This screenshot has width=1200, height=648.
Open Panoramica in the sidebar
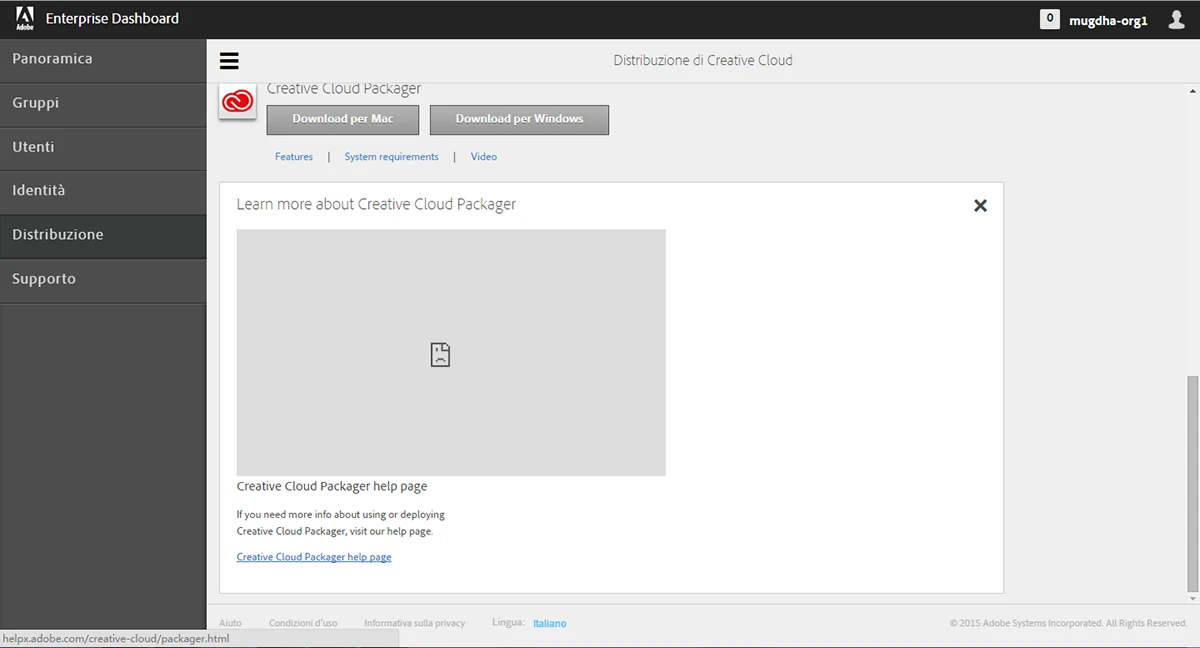pos(103,59)
